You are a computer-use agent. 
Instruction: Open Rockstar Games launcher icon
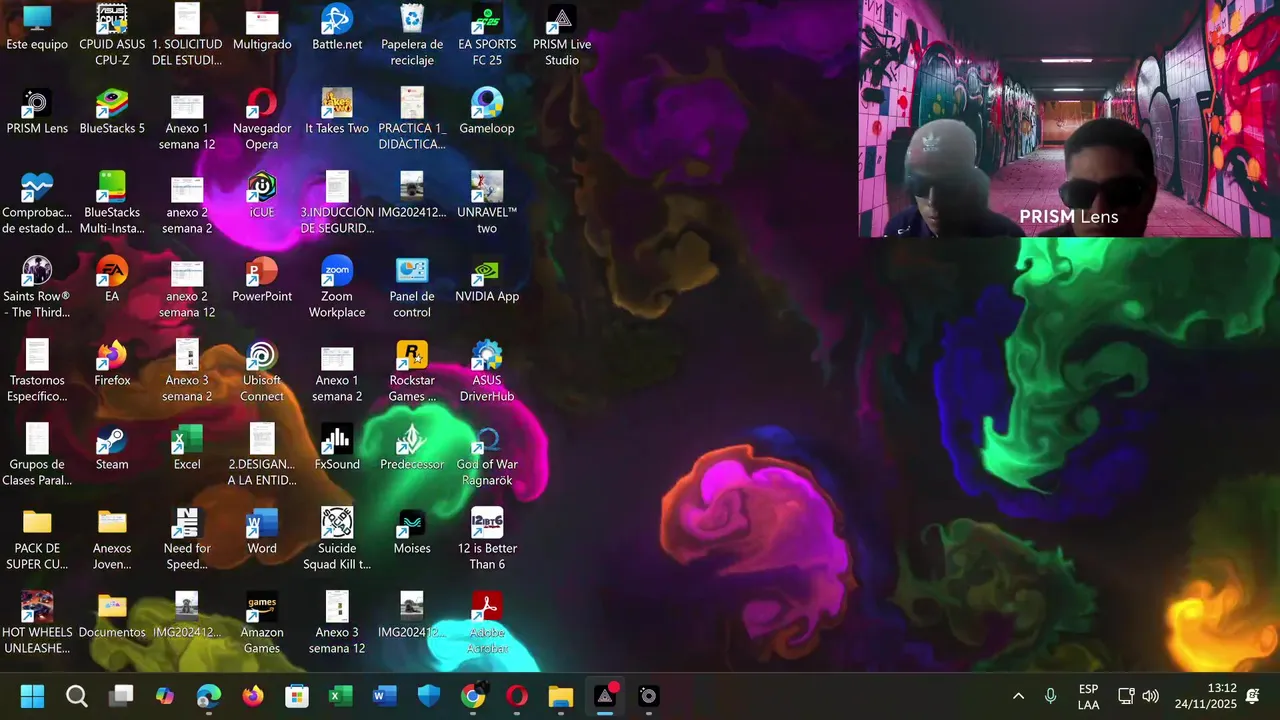click(x=412, y=371)
